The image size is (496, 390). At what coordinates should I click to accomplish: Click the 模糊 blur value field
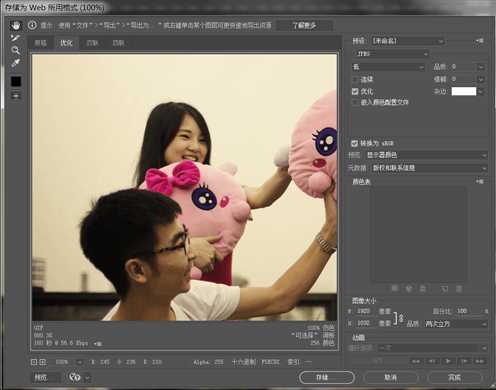coord(463,79)
